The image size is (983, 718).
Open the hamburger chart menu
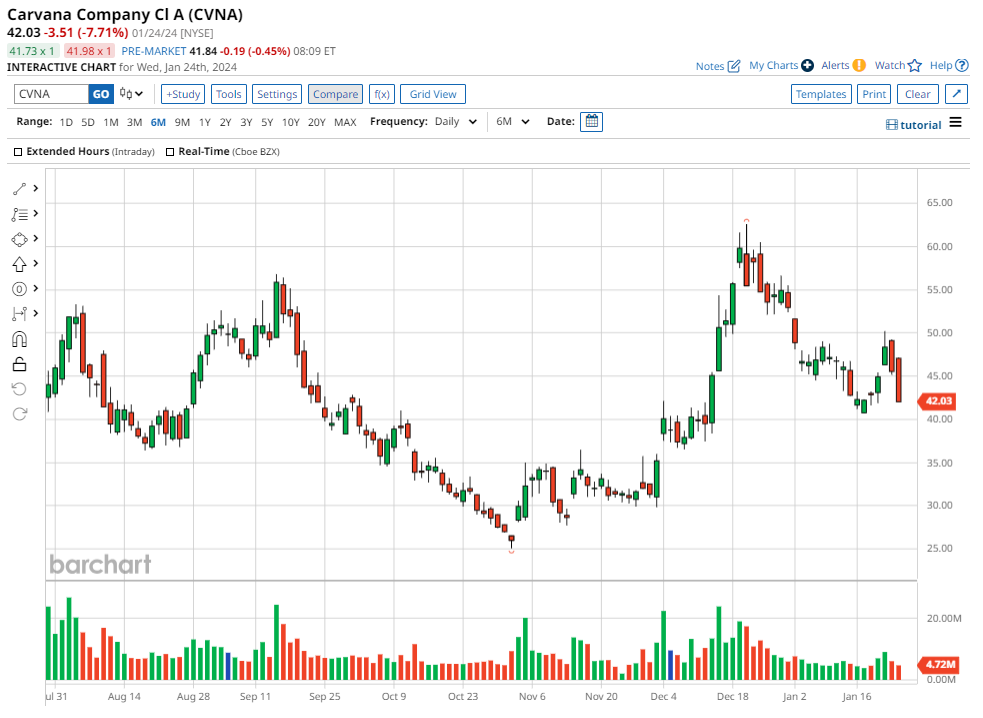click(x=955, y=122)
